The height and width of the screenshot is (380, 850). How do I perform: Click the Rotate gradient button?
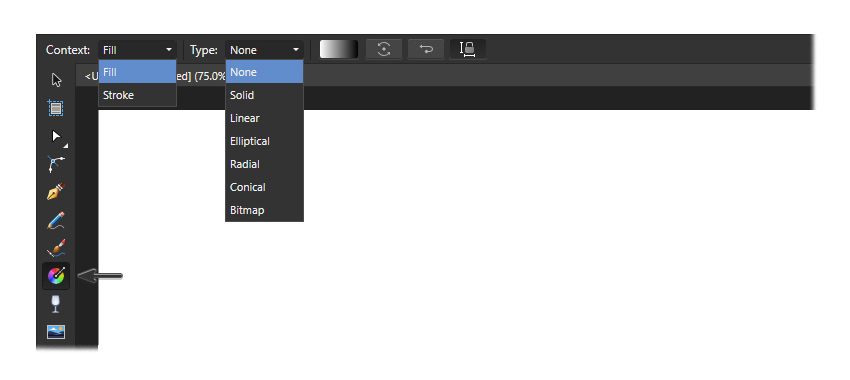coord(384,49)
